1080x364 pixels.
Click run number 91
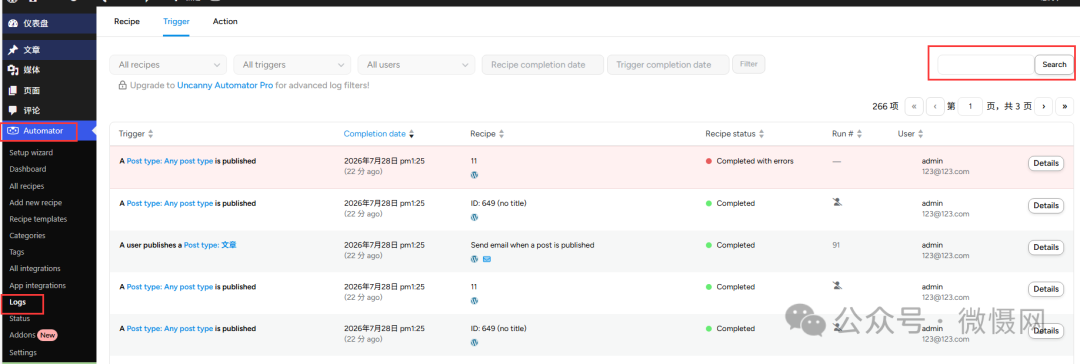836,245
